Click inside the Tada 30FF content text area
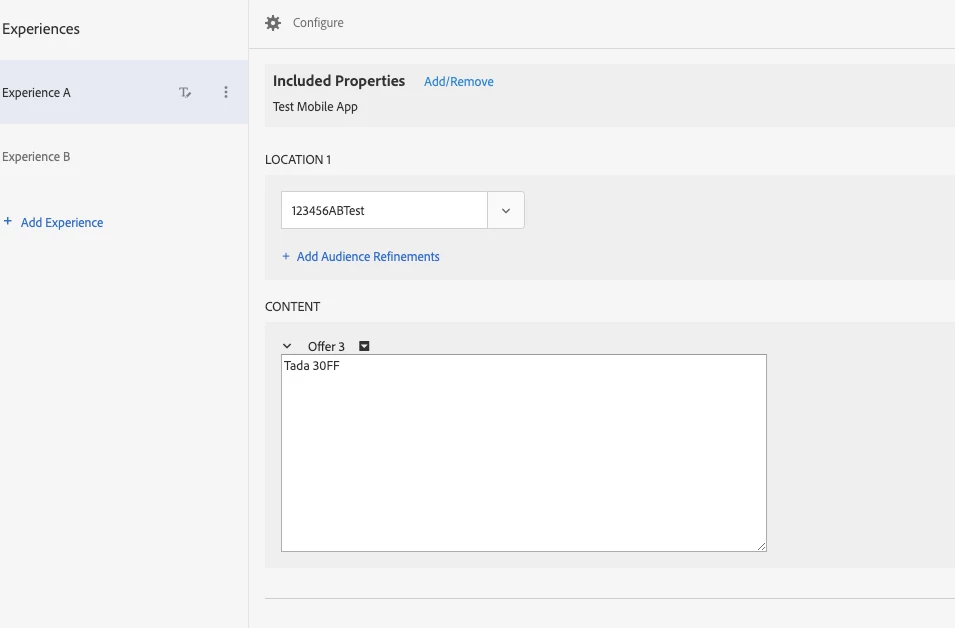955x628 pixels. pyautogui.click(x=523, y=452)
